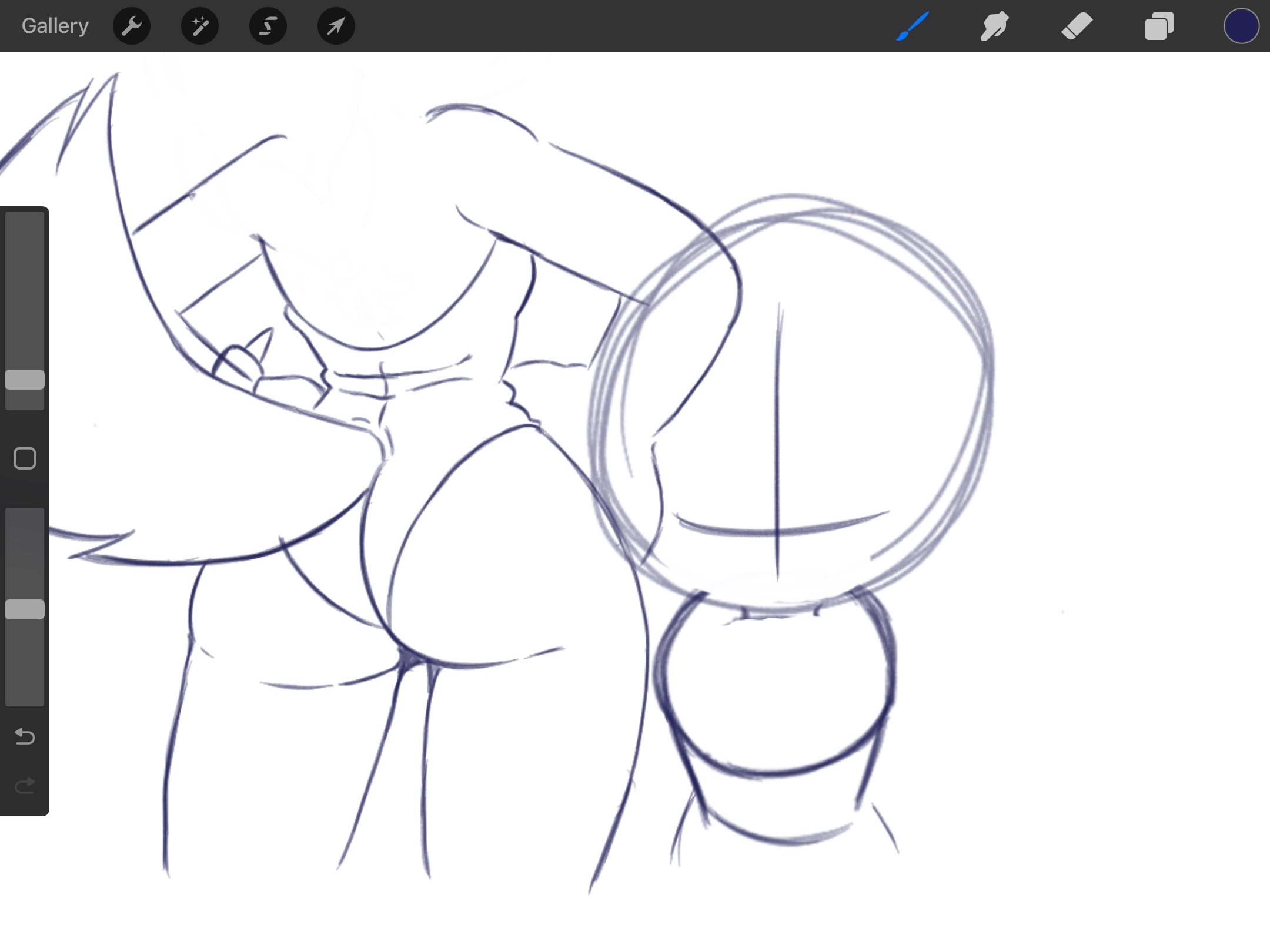Open the dark blue color swatch
1270x952 pixels.
tap(1241, 26)
